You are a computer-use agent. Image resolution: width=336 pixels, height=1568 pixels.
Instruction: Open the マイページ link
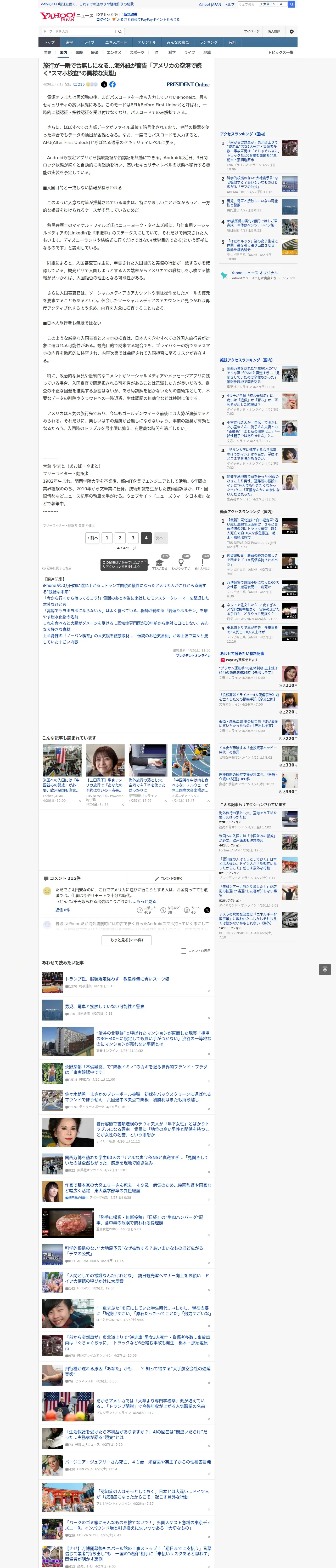tap(251, 31)
